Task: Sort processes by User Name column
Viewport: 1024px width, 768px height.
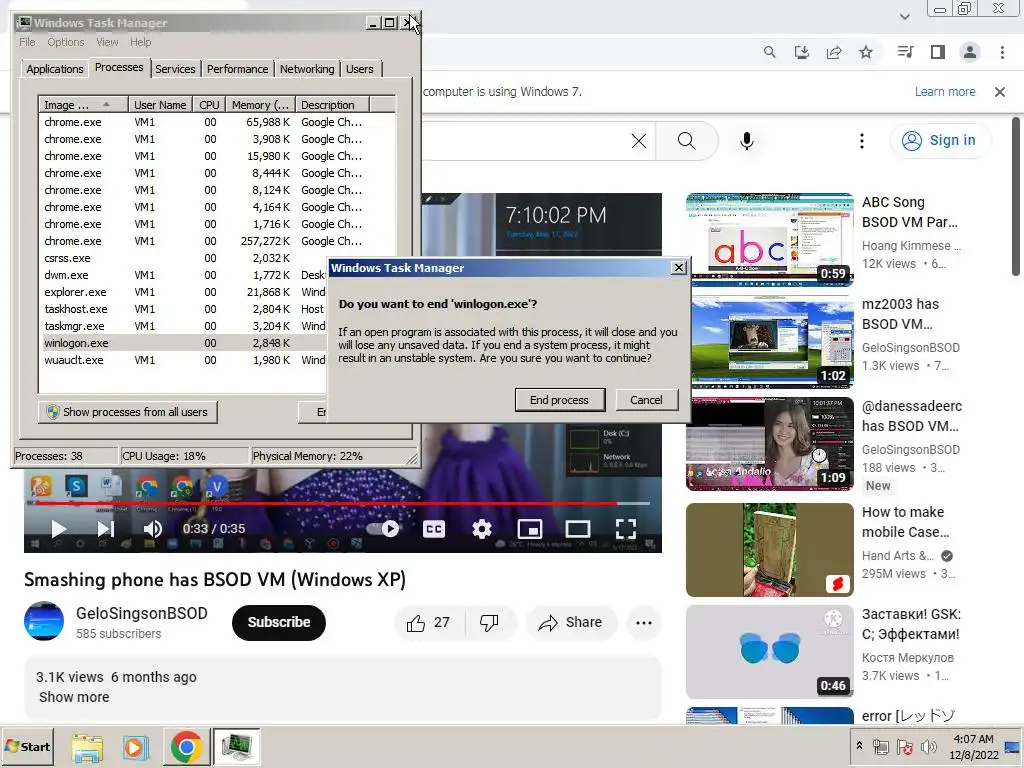Action: click(x=160, y=104)
